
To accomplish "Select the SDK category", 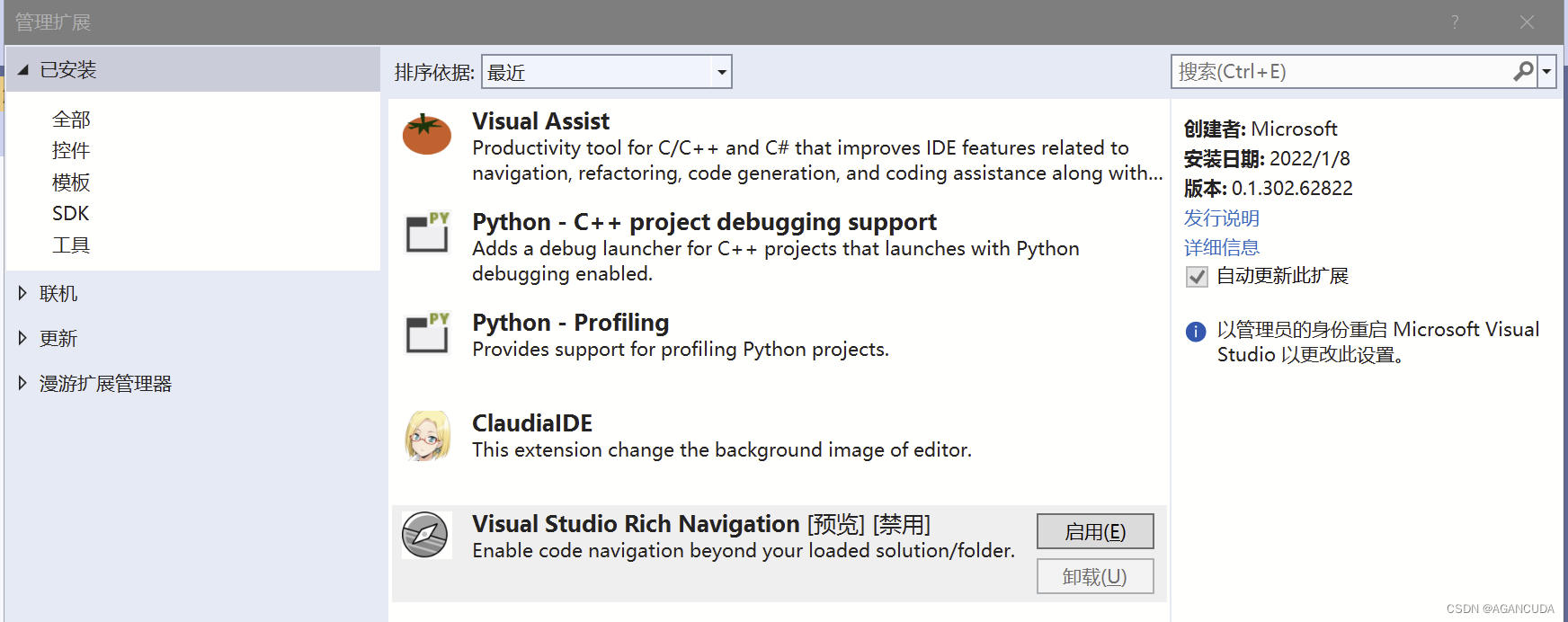I will pyautogui.click(x=71, y=214).
